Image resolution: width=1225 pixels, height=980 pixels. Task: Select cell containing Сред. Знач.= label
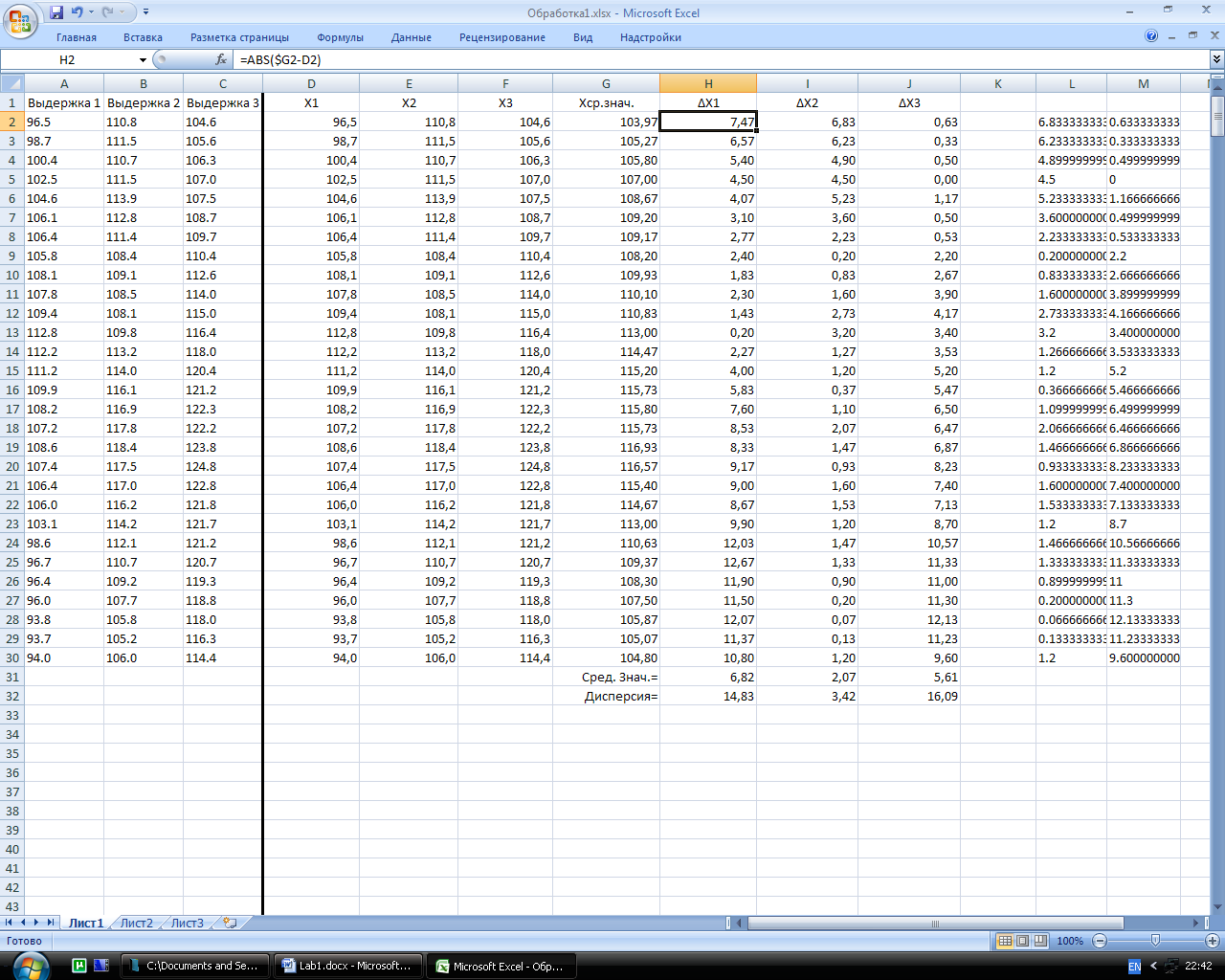(606, 677)
